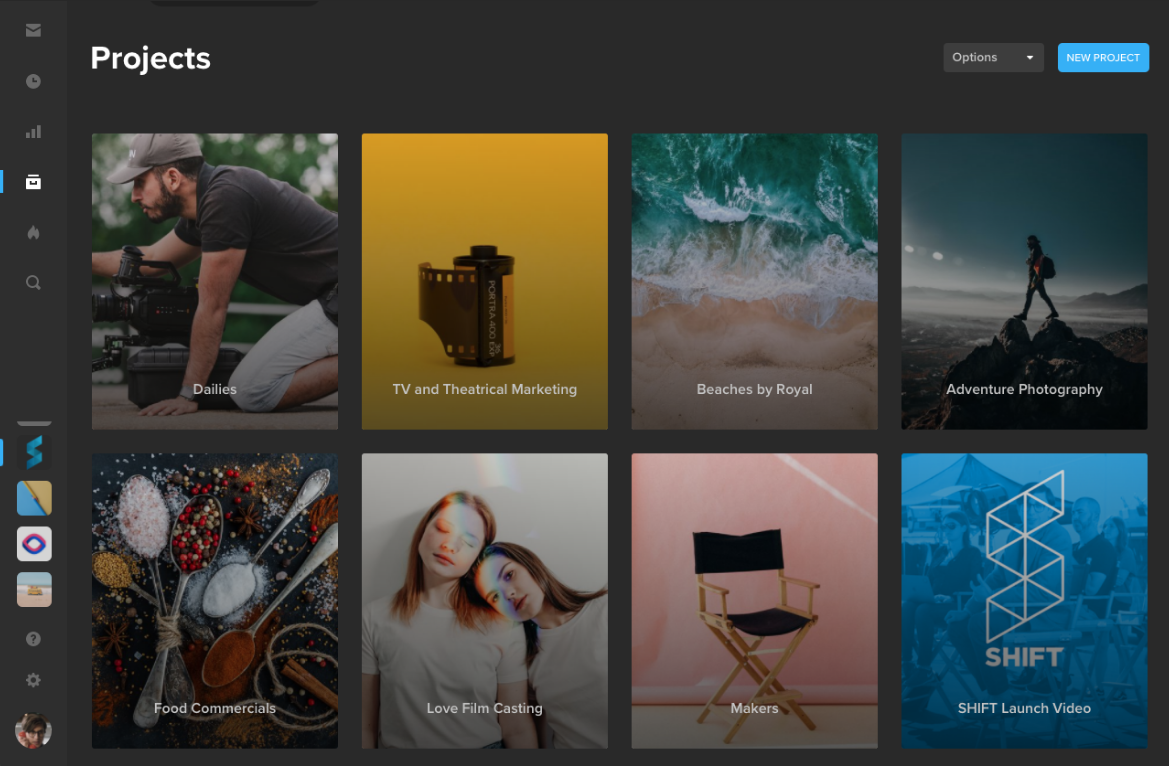Switch to the blue and yellow workspace icon
The image size is (1169, 766).
coord(34,498)
